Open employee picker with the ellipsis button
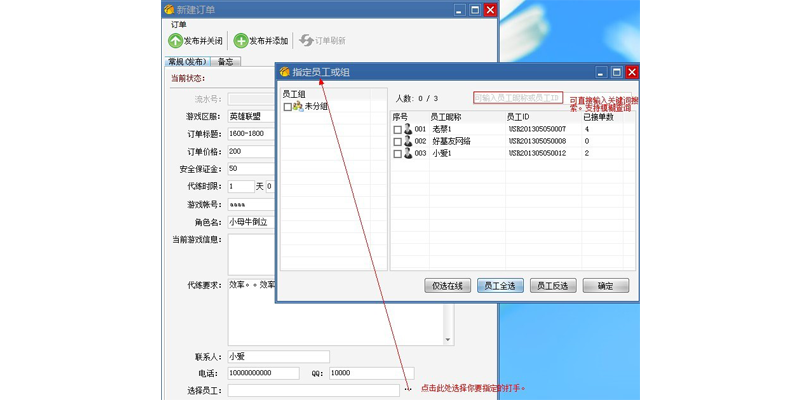 [407, 390]
